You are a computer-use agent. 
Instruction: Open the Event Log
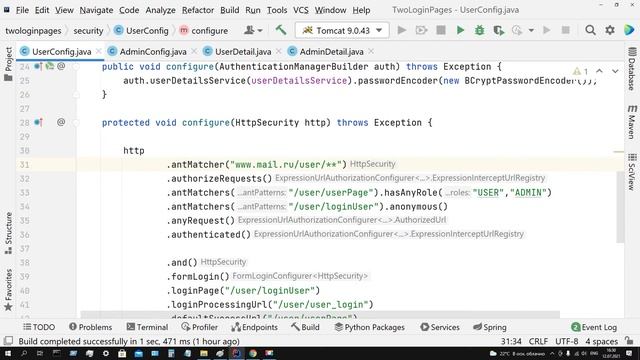click(x=594, y=327)
